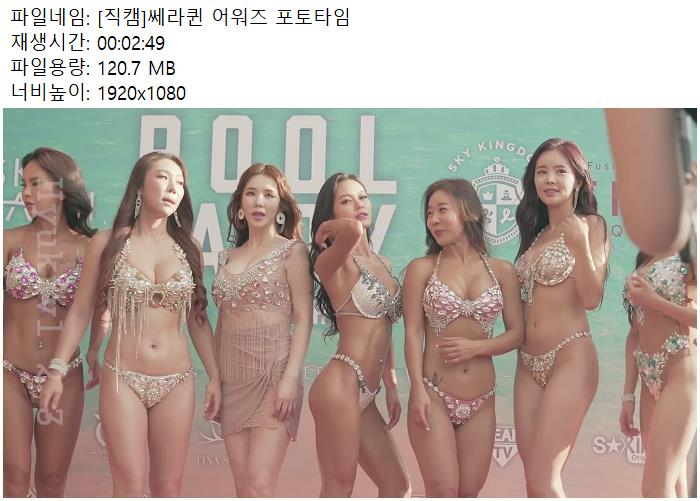The image size is (700, 501).
Task: Click the TV shield logo on the backdrop
Action: pyautogui.click(x=504, y=448)
